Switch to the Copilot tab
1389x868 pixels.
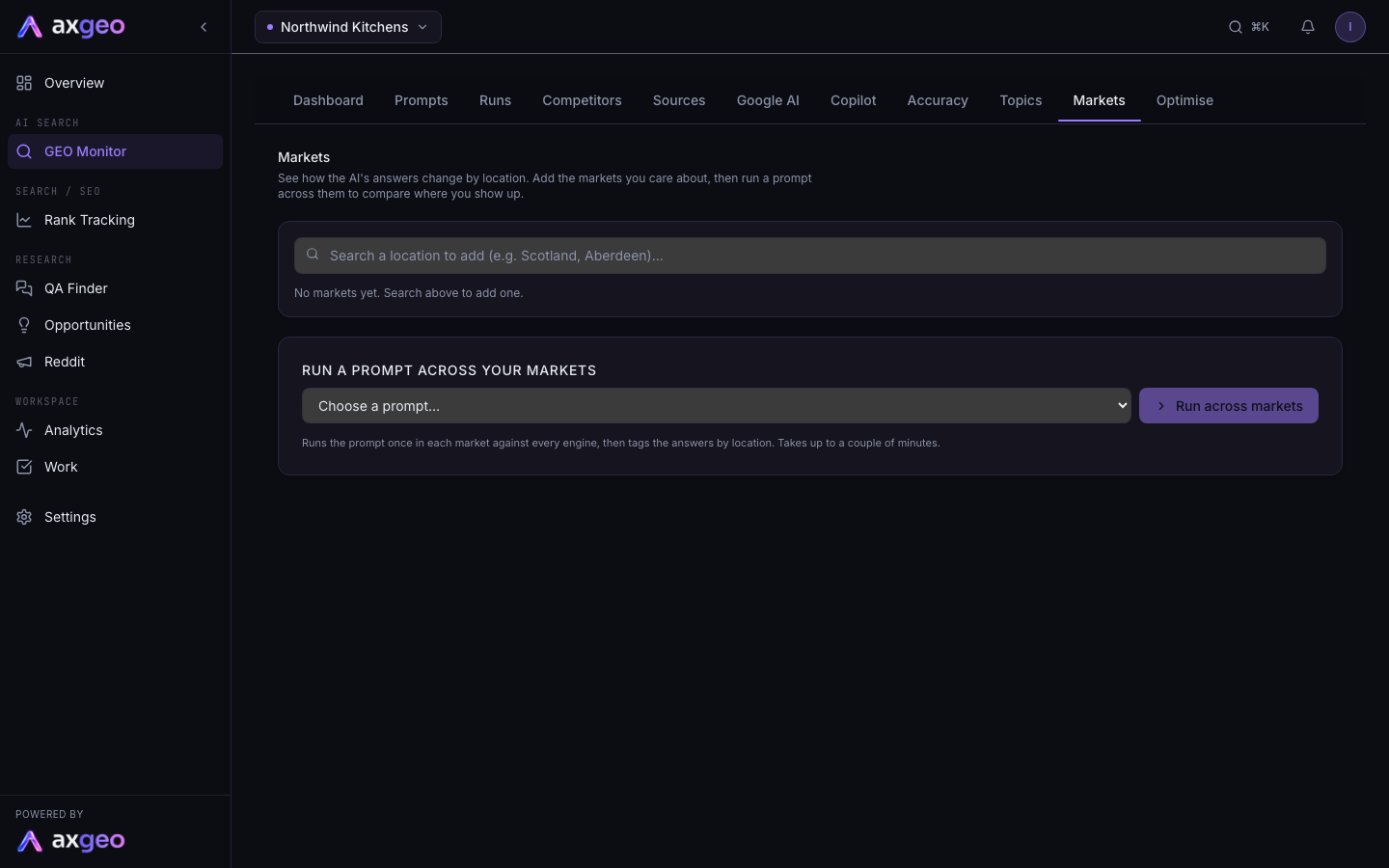[854, 100]
